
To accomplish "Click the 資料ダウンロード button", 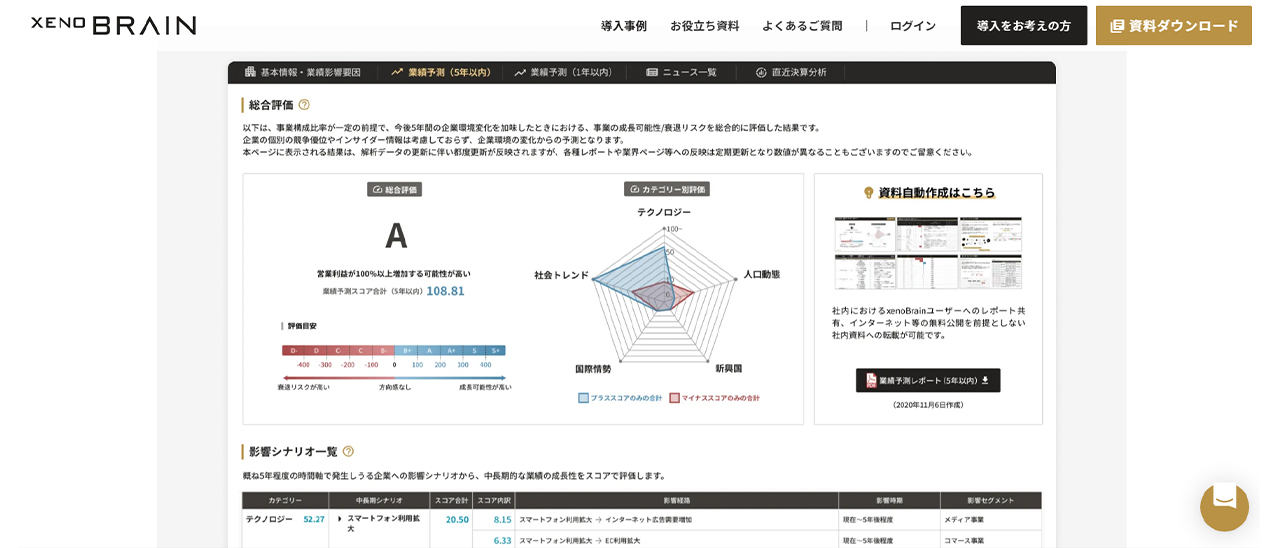I will [1173, 26].
